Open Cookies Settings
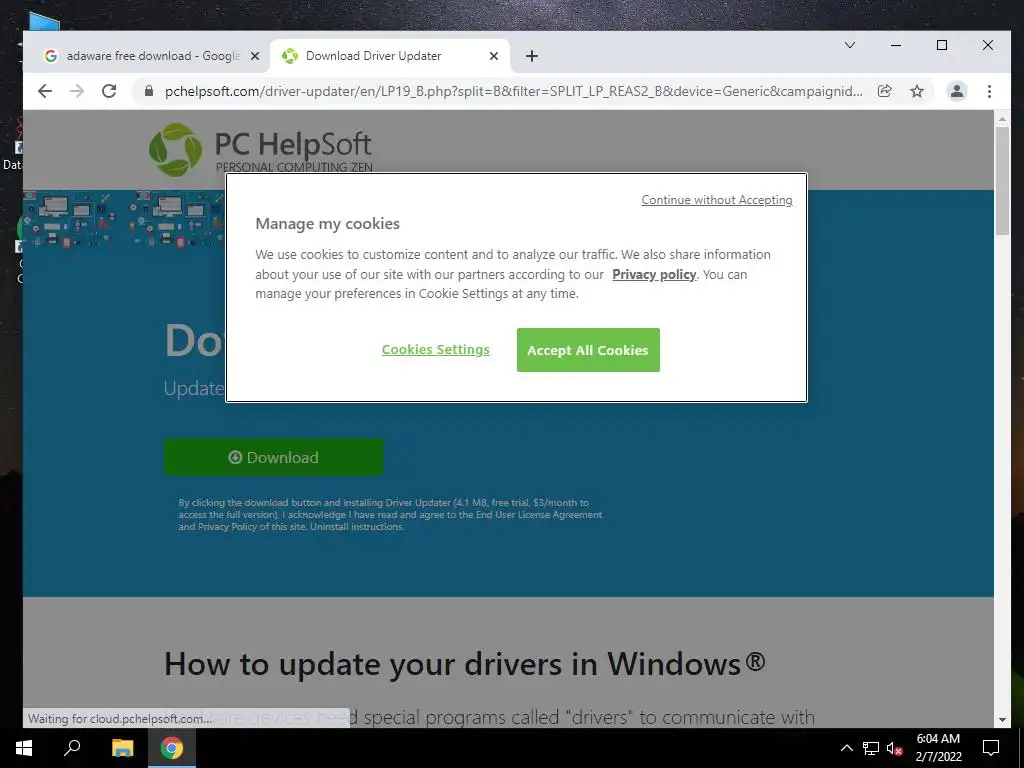Image resolution: width=1024 pixels, height=768 pixels. pos(436,349)
